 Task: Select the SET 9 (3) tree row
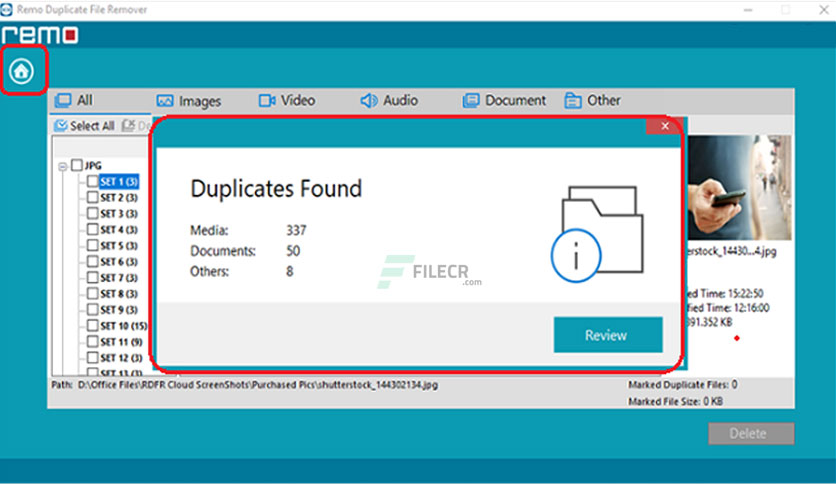pyautogui.click(x=119, y=310)
